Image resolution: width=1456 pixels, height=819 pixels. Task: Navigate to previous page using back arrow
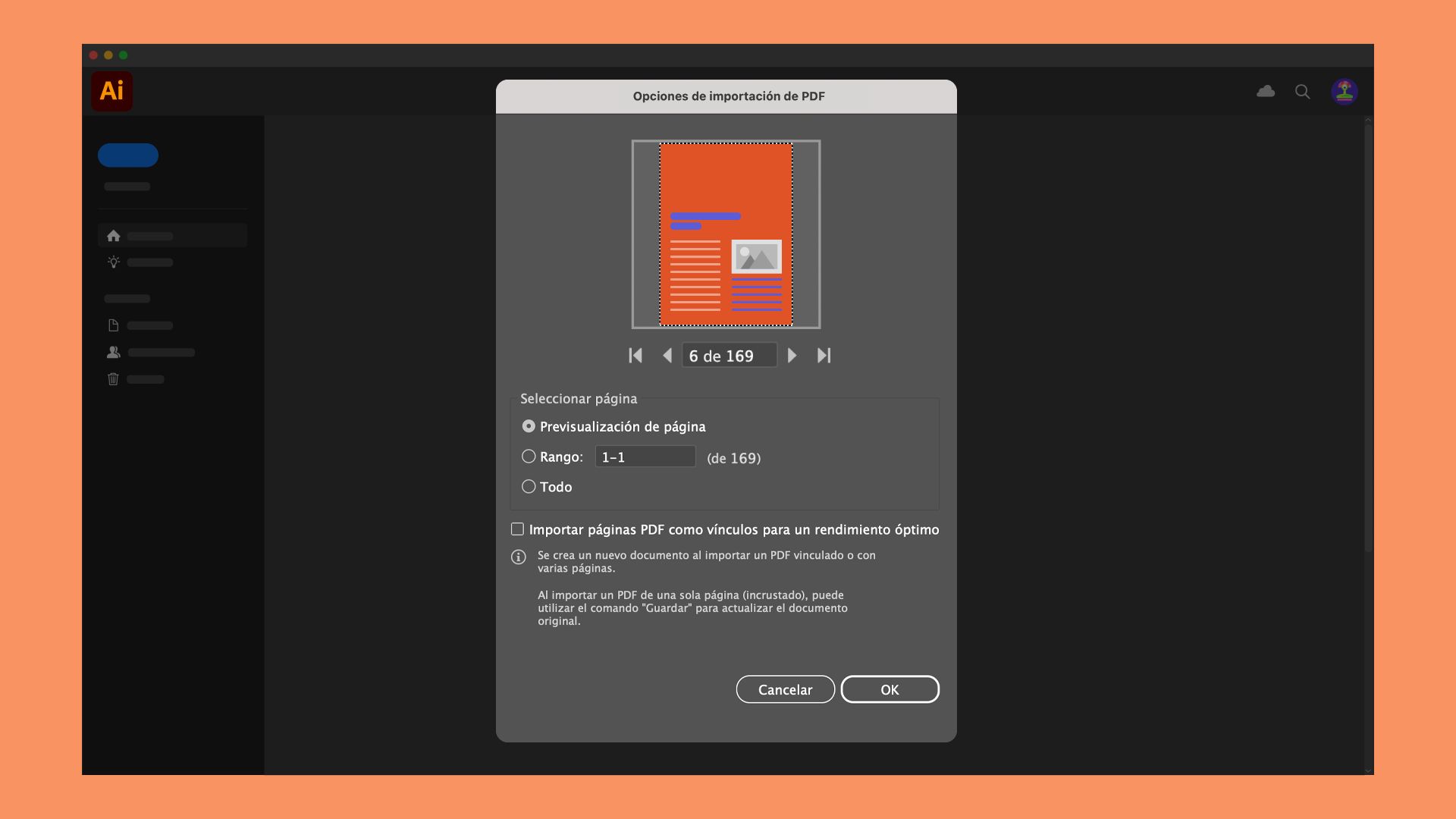point(667,355)
